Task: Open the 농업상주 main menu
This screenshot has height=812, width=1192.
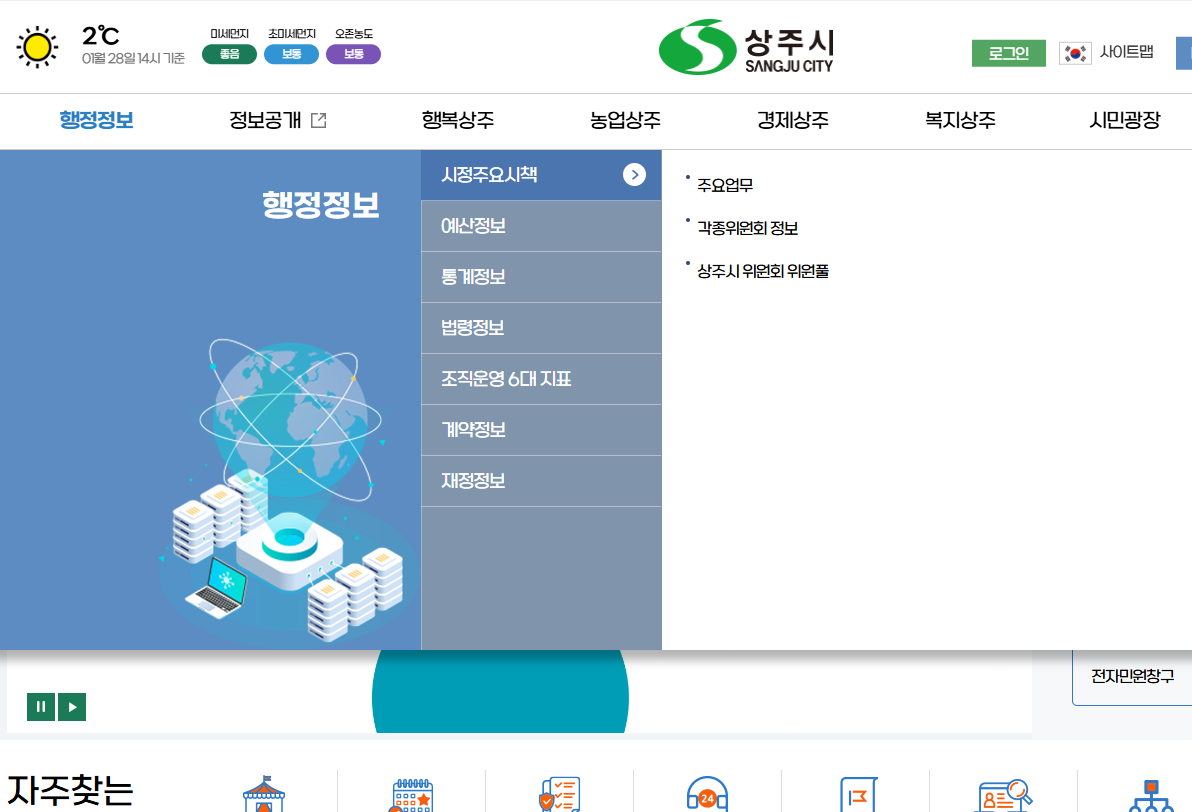Action: (x=625, y=120)
